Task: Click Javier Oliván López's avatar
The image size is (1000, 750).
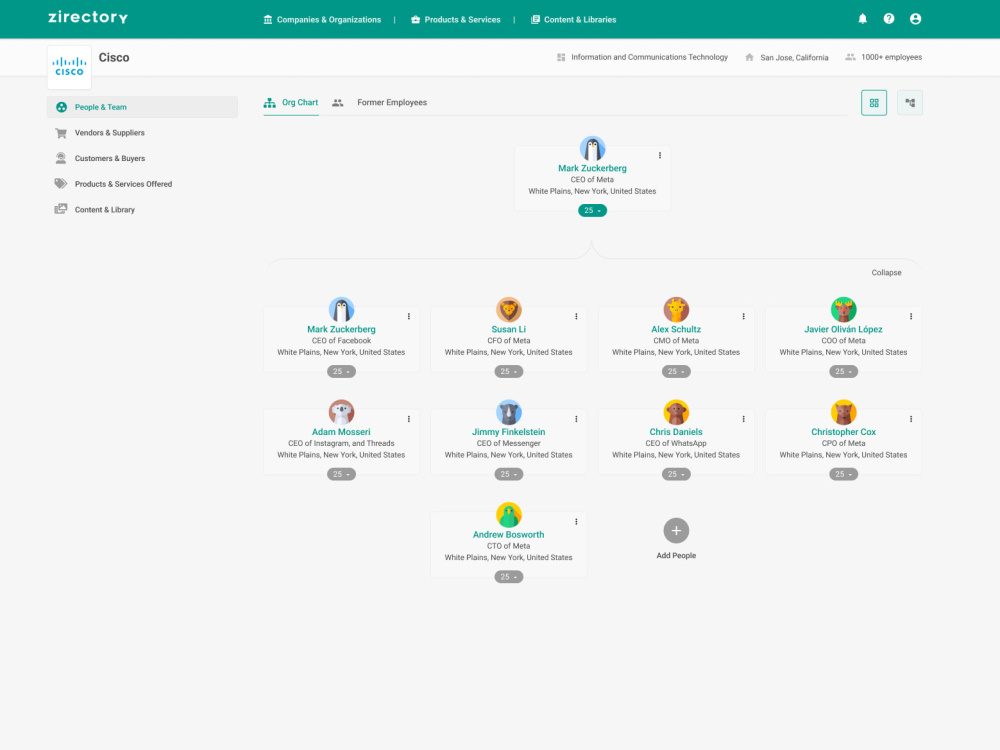Action: point(844,310)
